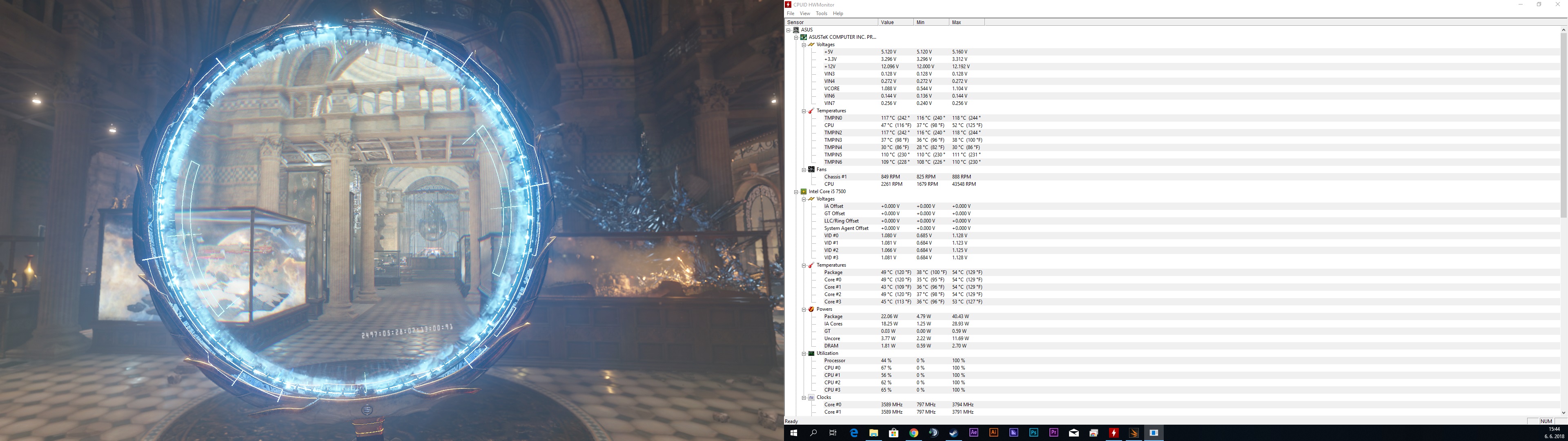1568x441 pixels.
Task: Open Adobe After Effects from taskbar
Action: 973,432
